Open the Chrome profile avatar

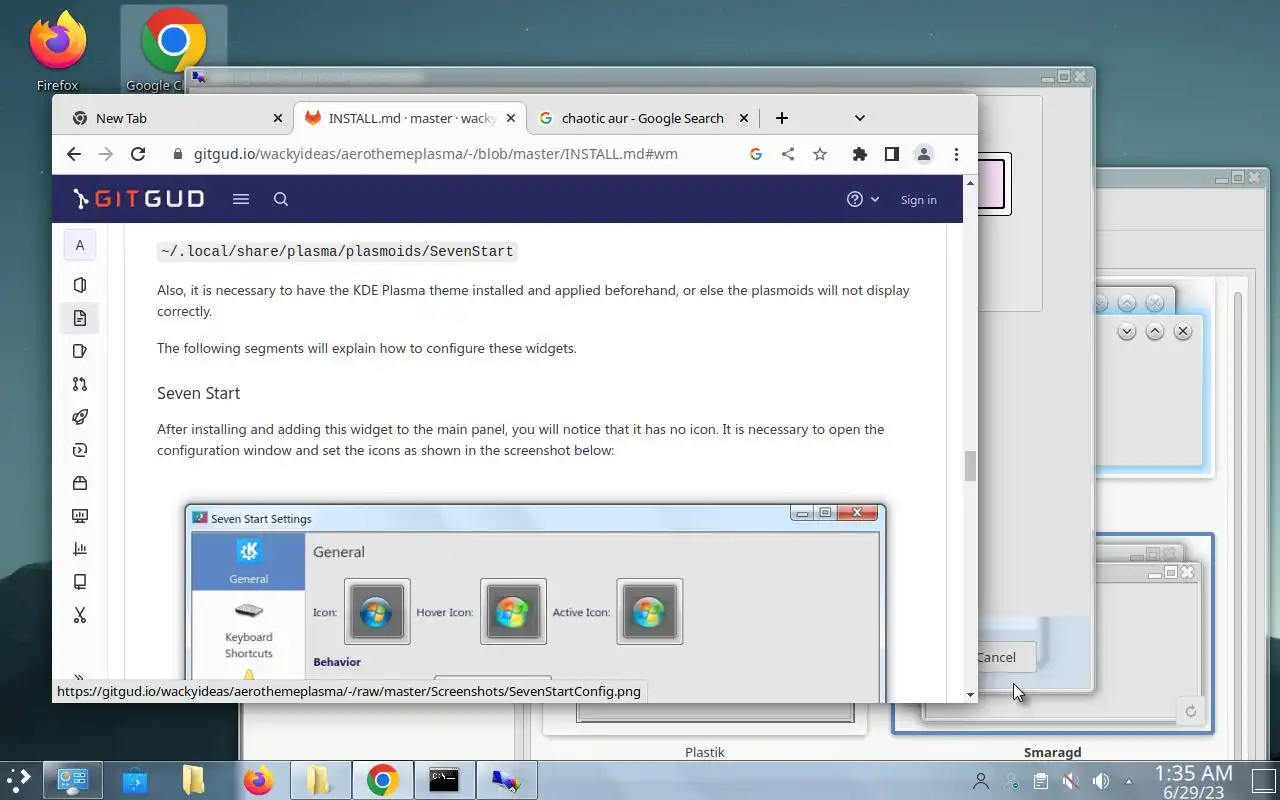click(924, 154)
